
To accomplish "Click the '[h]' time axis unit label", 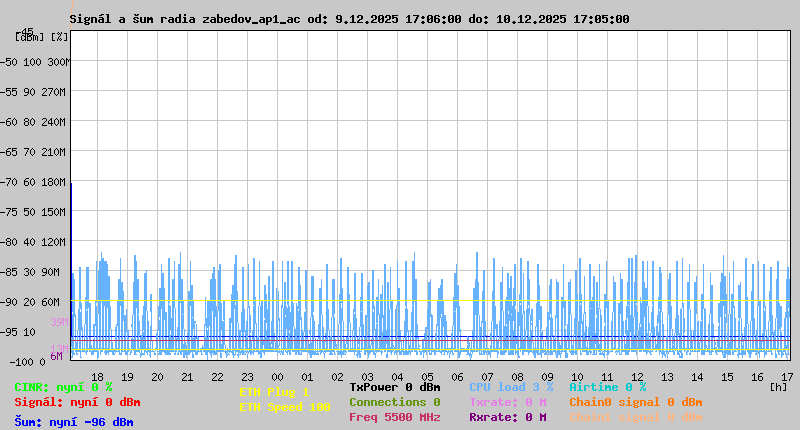I will 779,385.
